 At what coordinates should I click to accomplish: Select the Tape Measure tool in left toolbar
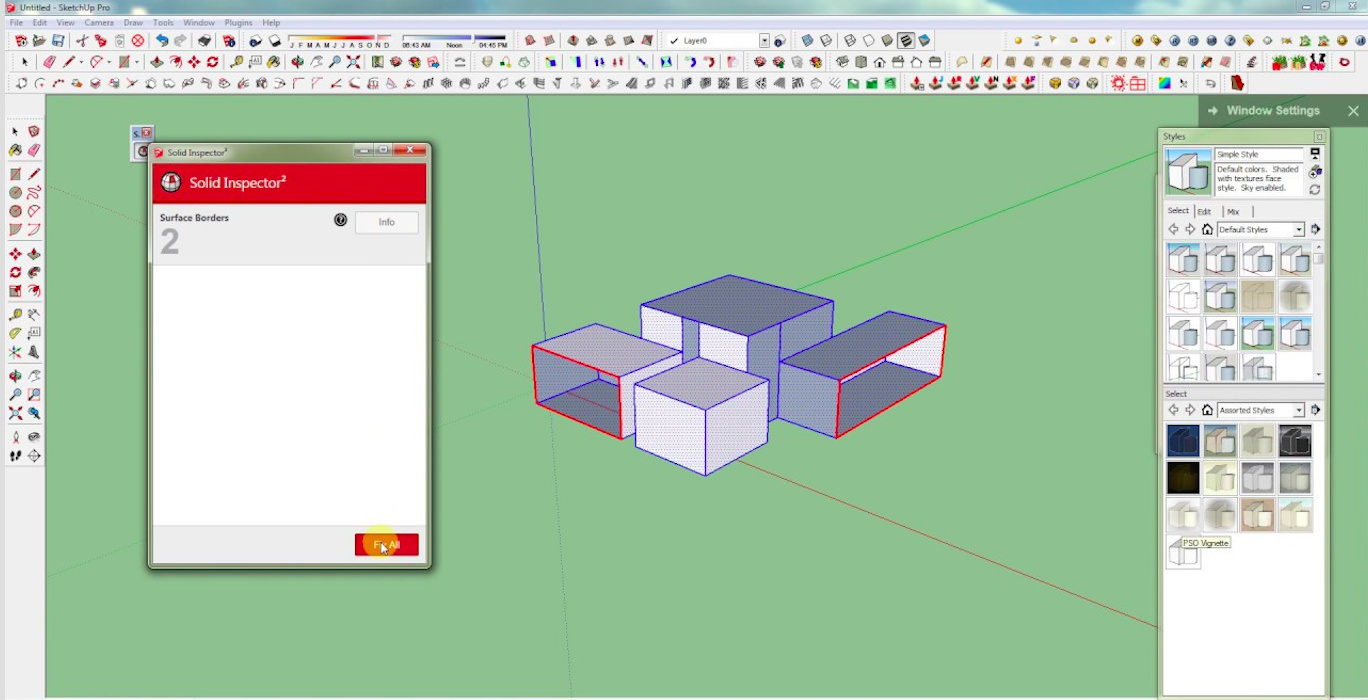(15, 314)
